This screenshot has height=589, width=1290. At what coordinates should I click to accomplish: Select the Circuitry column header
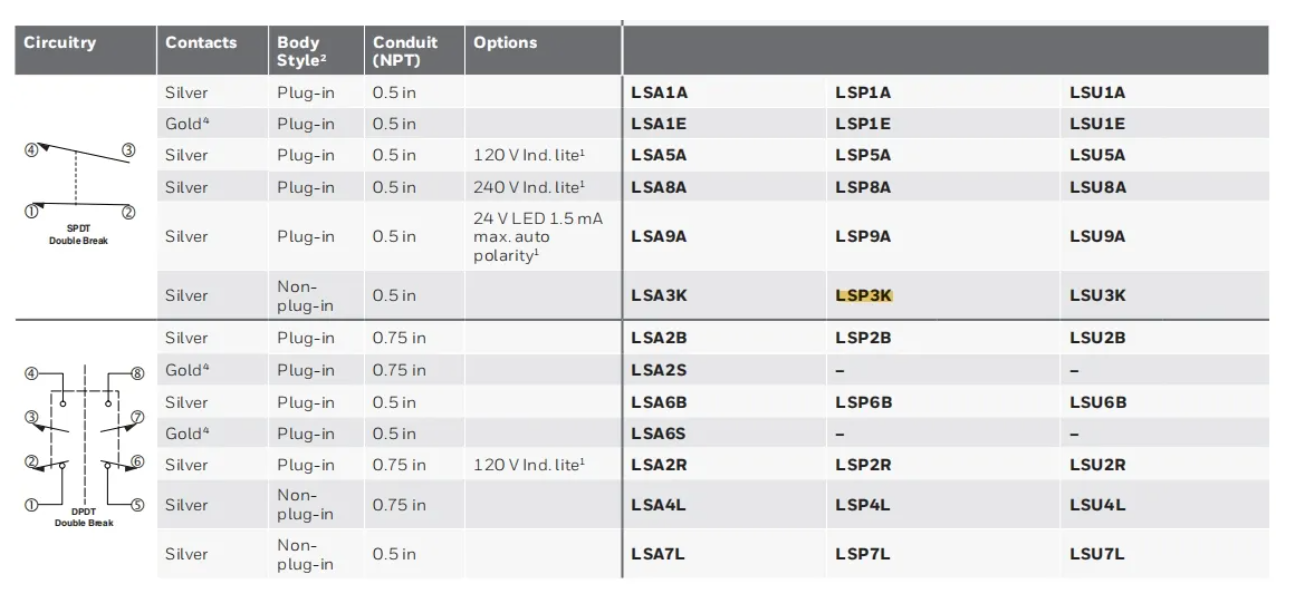point(60,43)
